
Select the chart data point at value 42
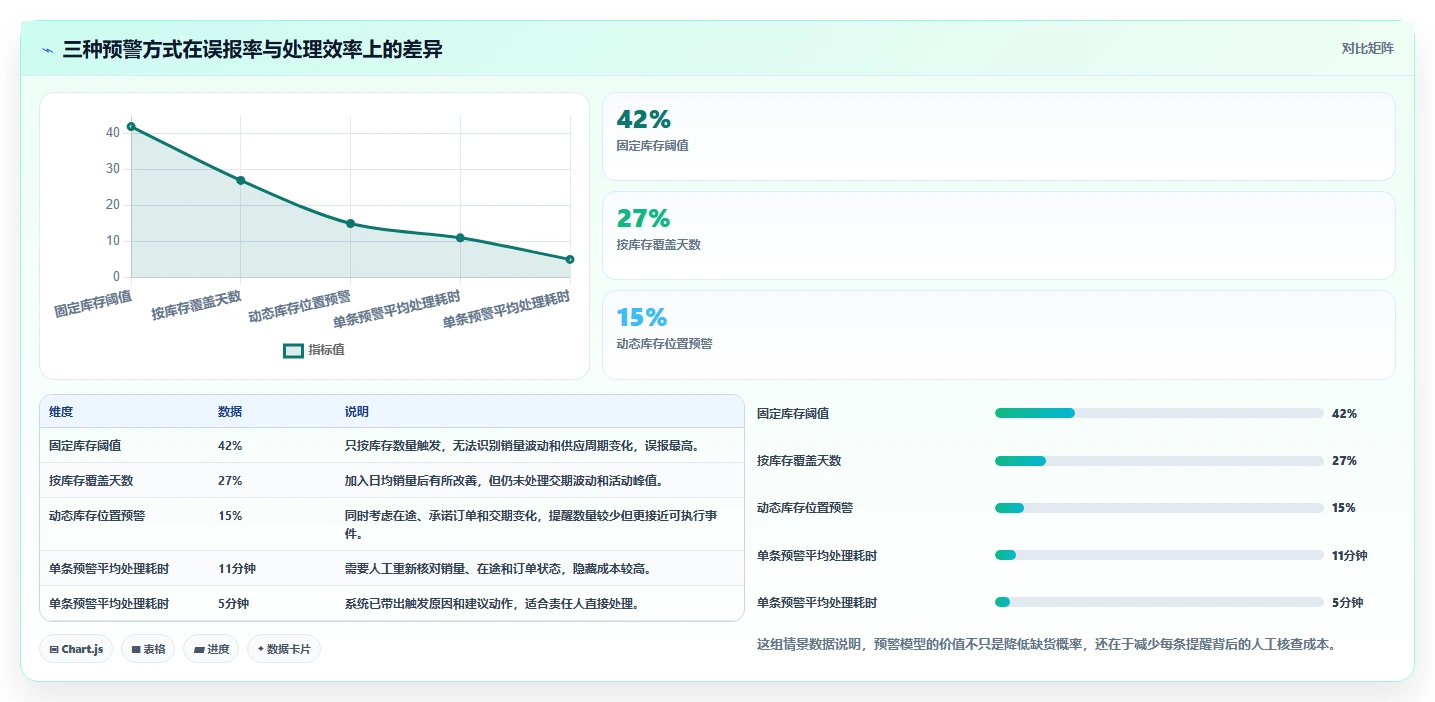click(x=131, y=126)
